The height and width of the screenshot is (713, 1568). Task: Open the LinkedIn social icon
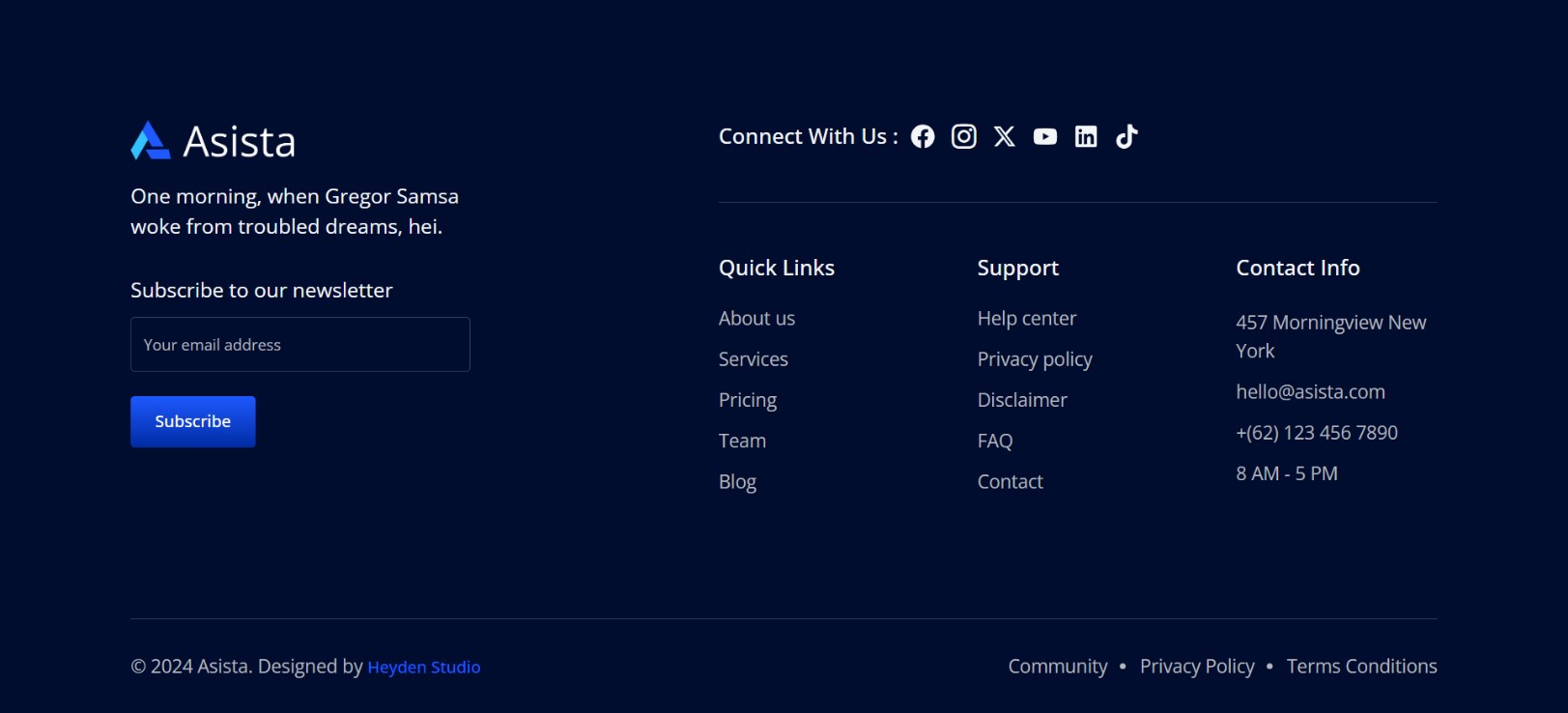(1086, 136)
